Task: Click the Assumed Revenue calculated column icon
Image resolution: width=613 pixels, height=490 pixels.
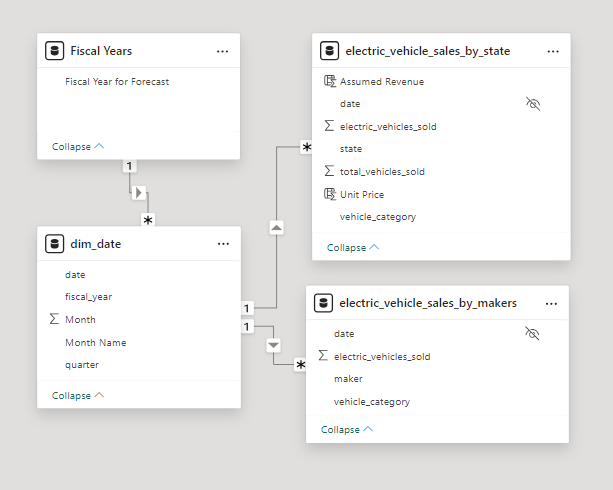Action: click(x=329, y=81)
